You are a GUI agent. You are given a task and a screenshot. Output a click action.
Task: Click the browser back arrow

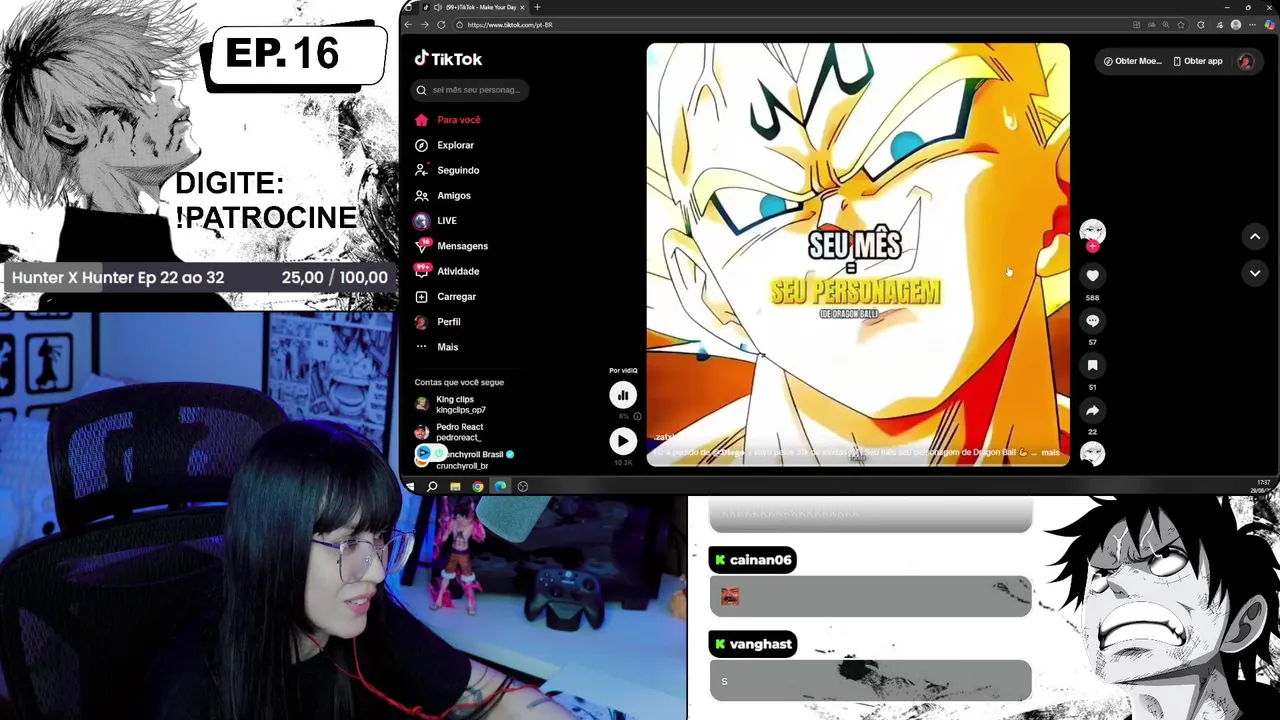pos(408,25)
